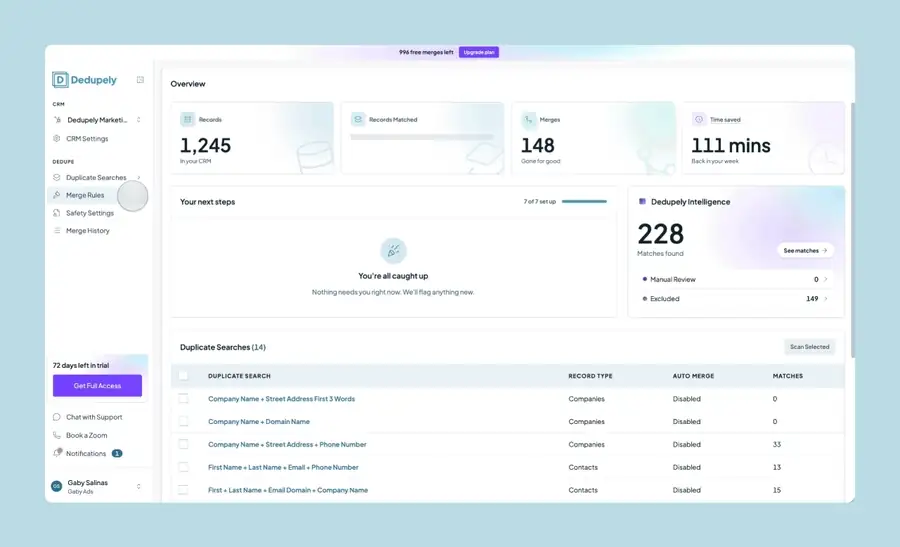Click the Dedupely Intelligence purple icon
The image size is (900, 547).
[642, 201]
